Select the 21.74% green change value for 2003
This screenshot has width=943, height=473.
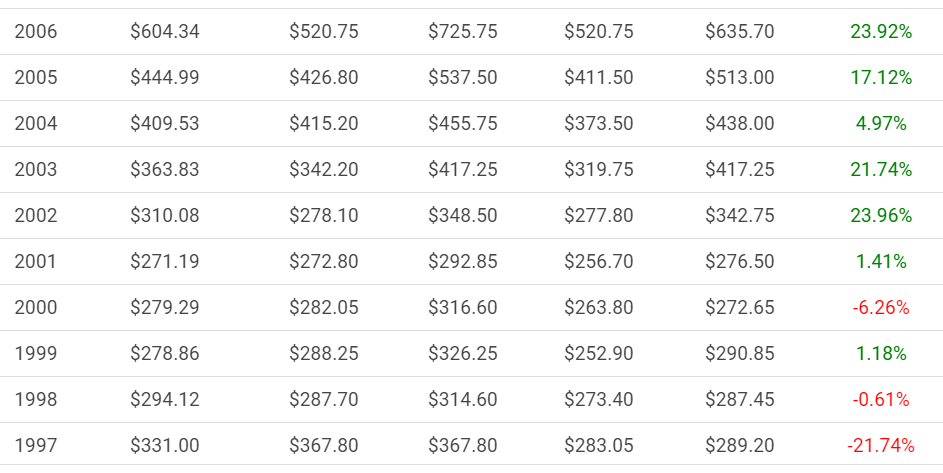(881, 169)
